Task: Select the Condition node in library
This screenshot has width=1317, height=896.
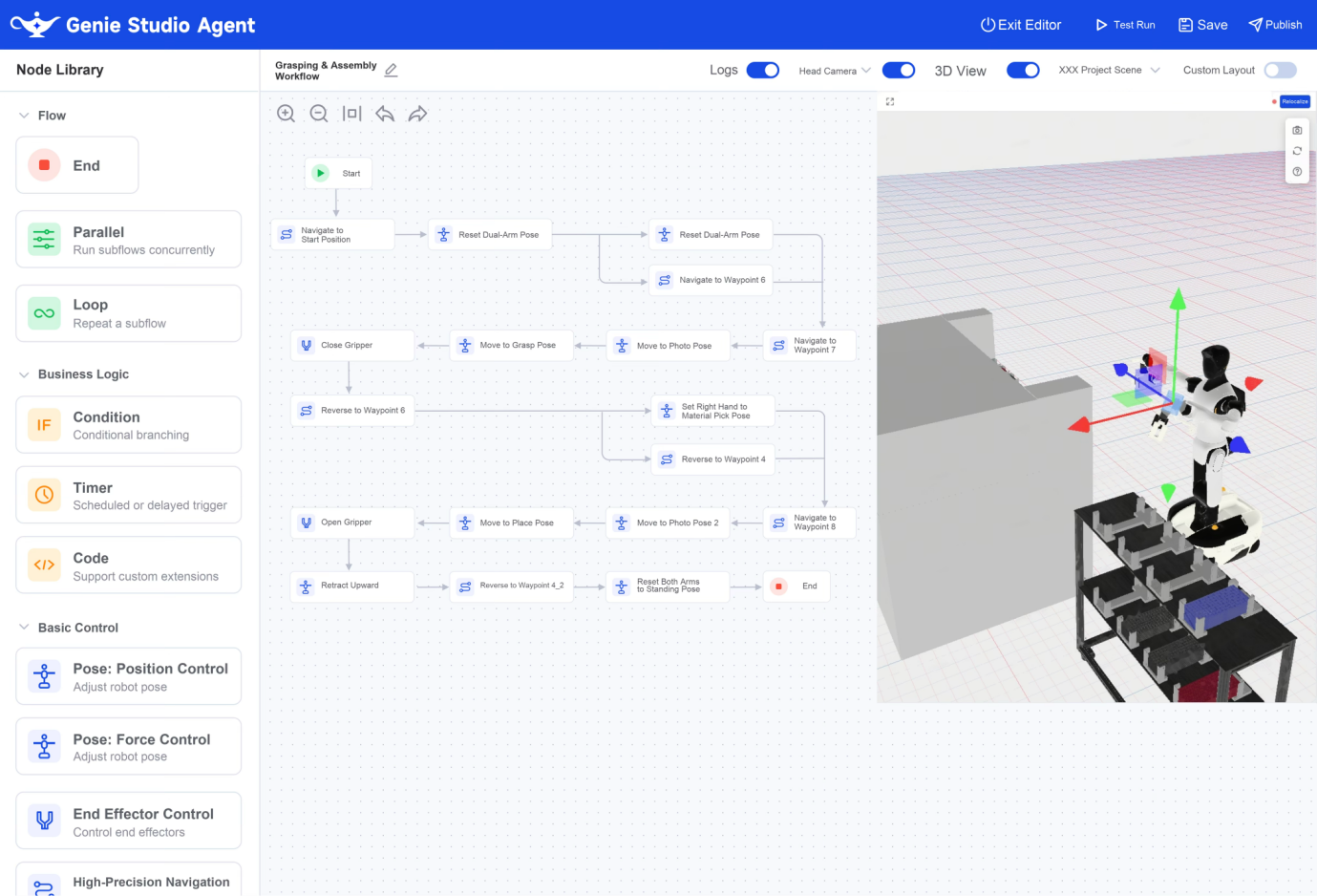Action: pyautogui.click(x=128, y=425)
